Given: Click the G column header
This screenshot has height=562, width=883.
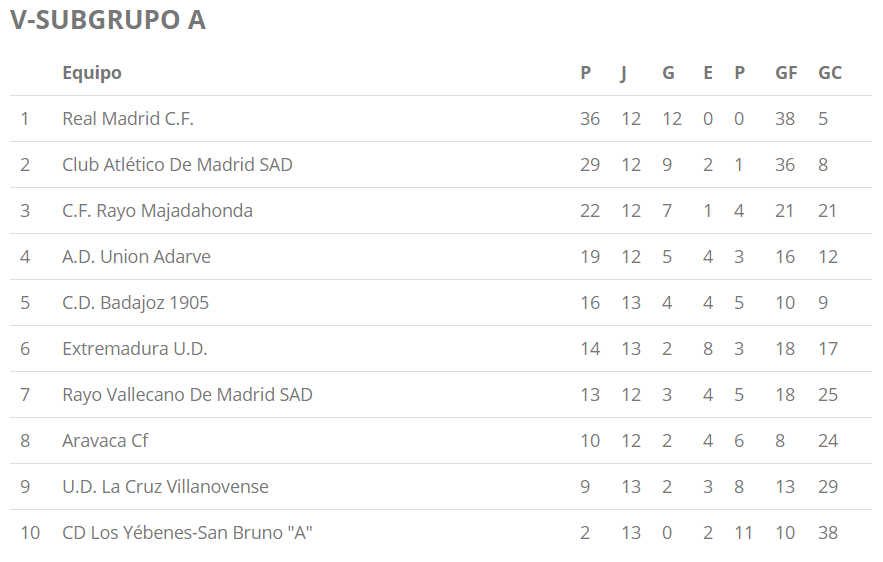Looking at the screenshot, I should tap(668, 73).
